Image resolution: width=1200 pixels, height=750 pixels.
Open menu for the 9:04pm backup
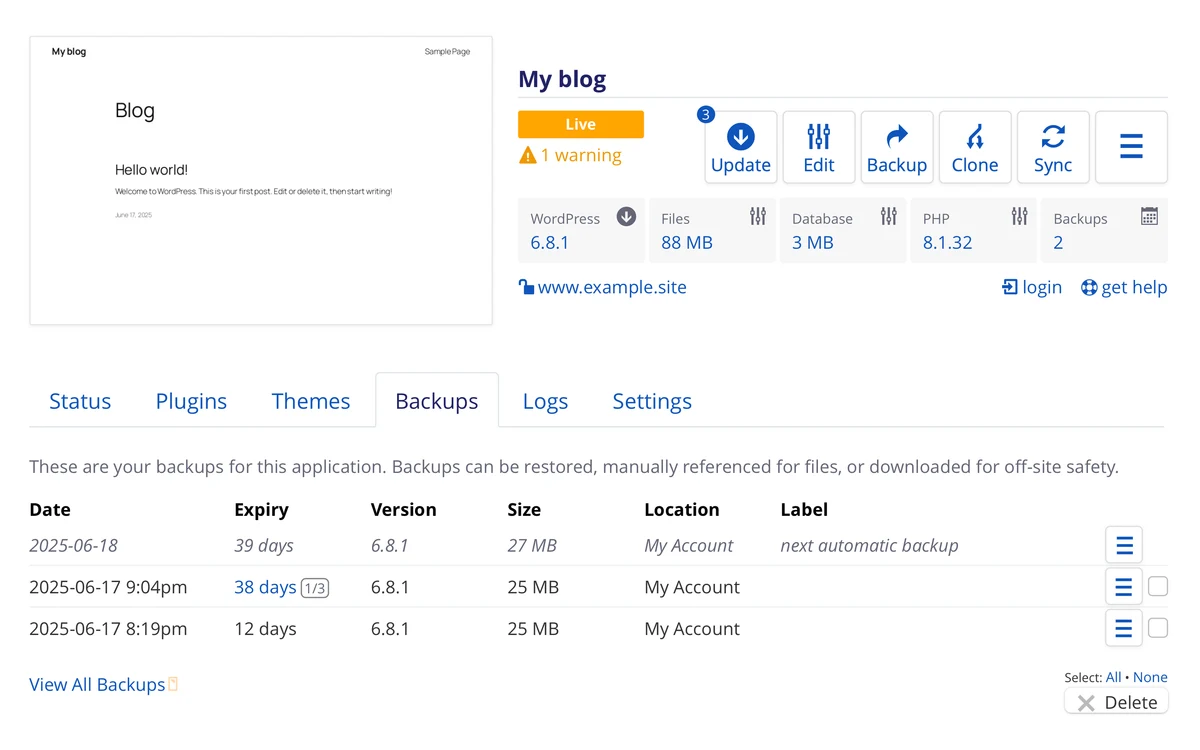(x=1124, y=587)
